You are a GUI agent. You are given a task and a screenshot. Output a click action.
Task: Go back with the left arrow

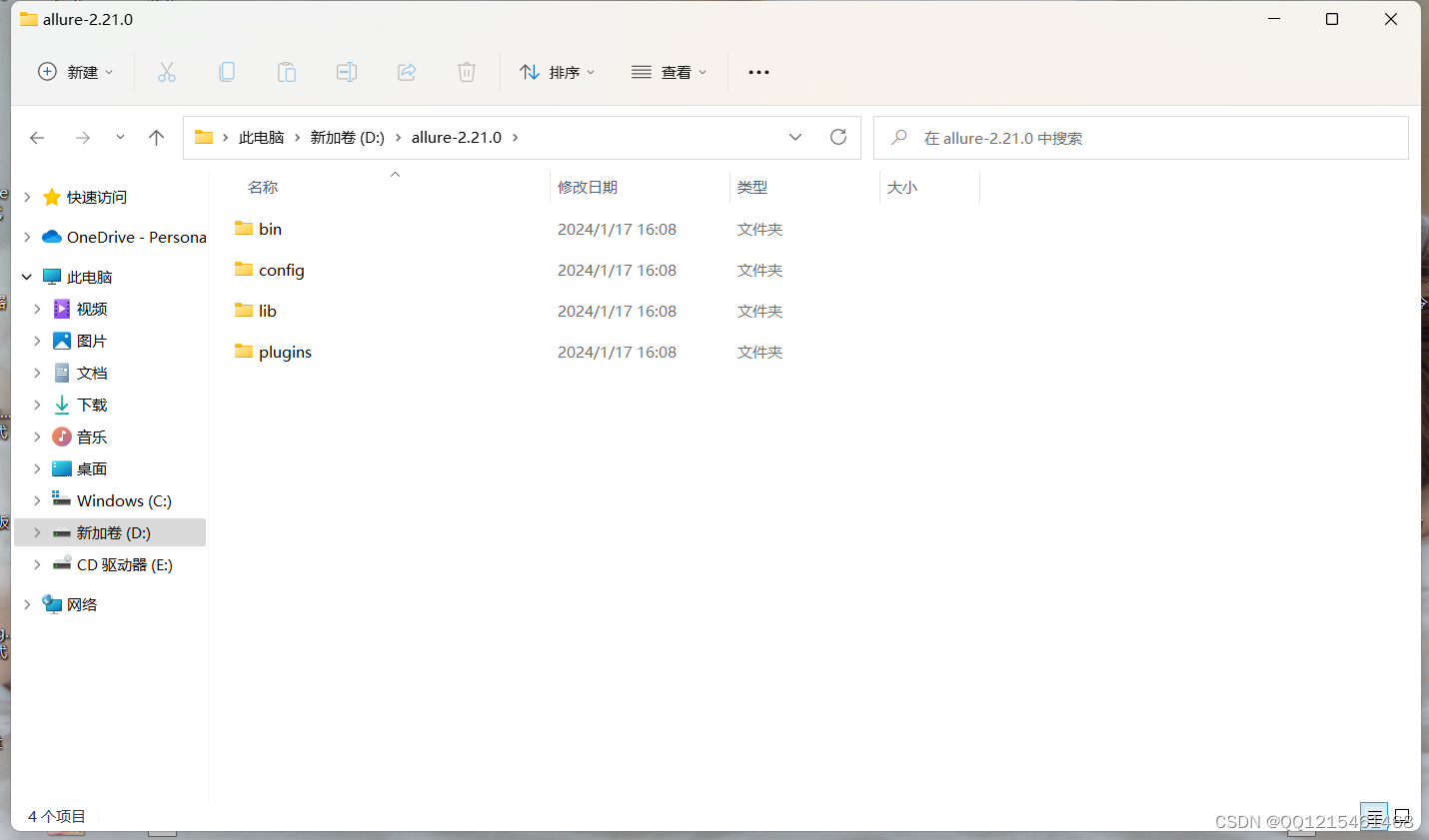pos(37,138)
